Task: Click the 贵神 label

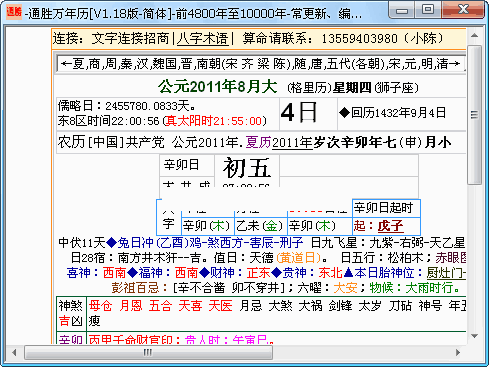Action: click(x=294, y=273)
